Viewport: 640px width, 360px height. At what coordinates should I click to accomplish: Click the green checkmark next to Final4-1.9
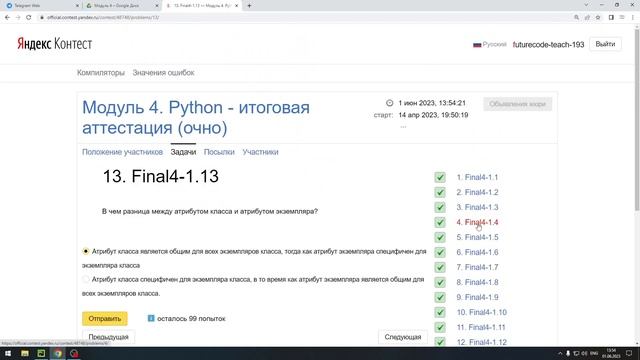tap(440, 297)
